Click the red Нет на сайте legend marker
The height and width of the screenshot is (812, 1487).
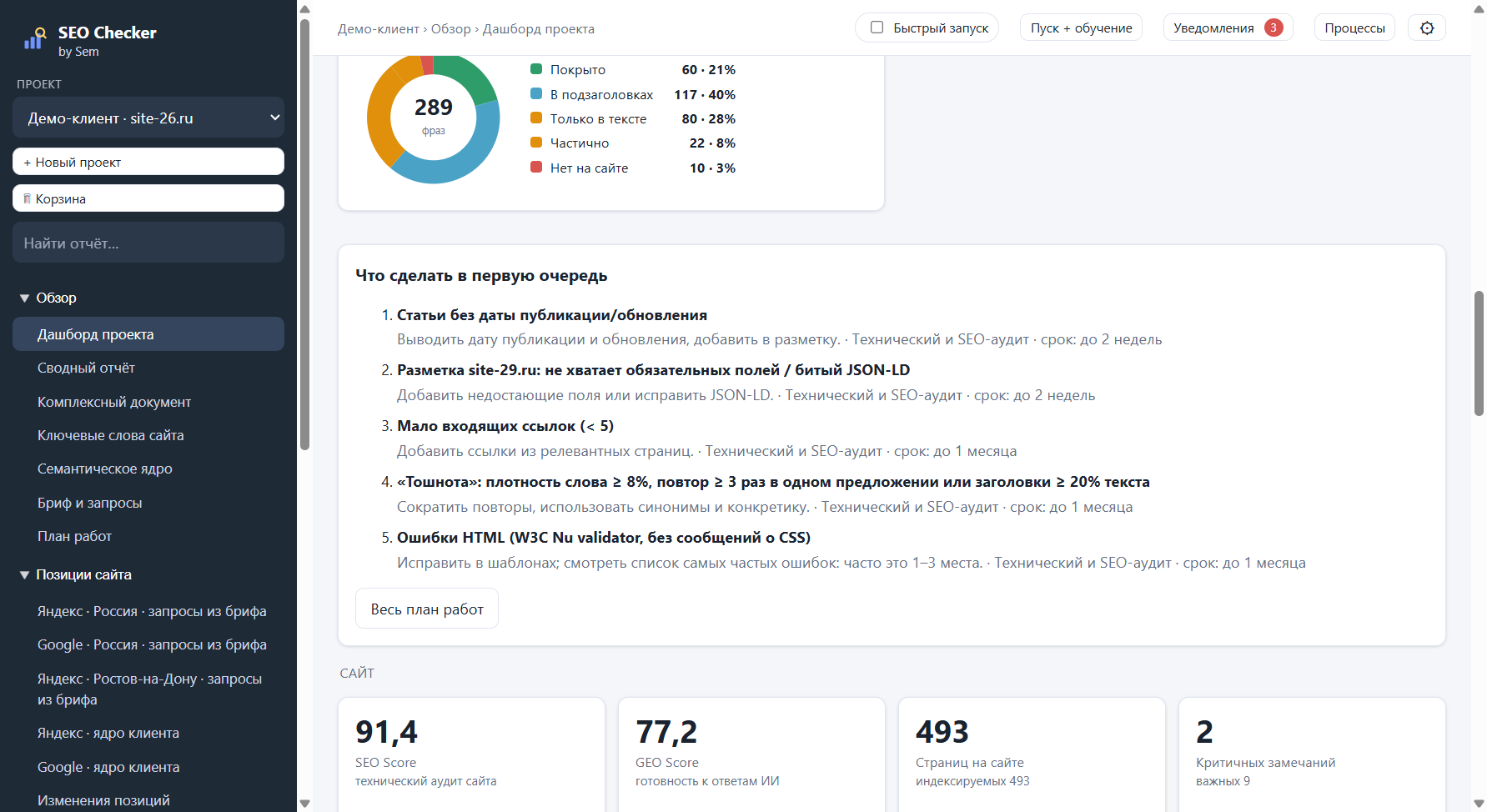pos(536,168)
